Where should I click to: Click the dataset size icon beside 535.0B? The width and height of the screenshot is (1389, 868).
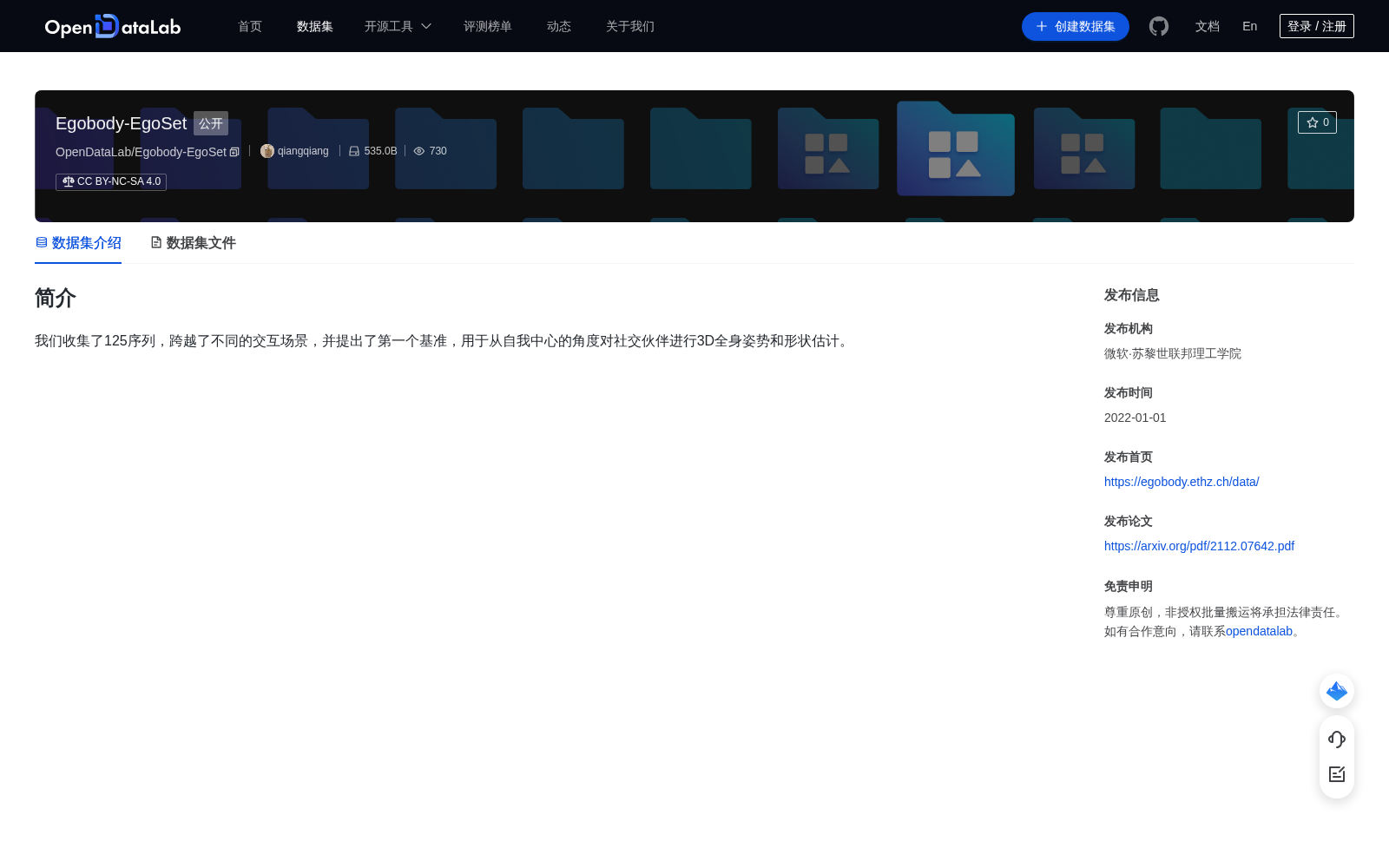click(x=354, y=151)
